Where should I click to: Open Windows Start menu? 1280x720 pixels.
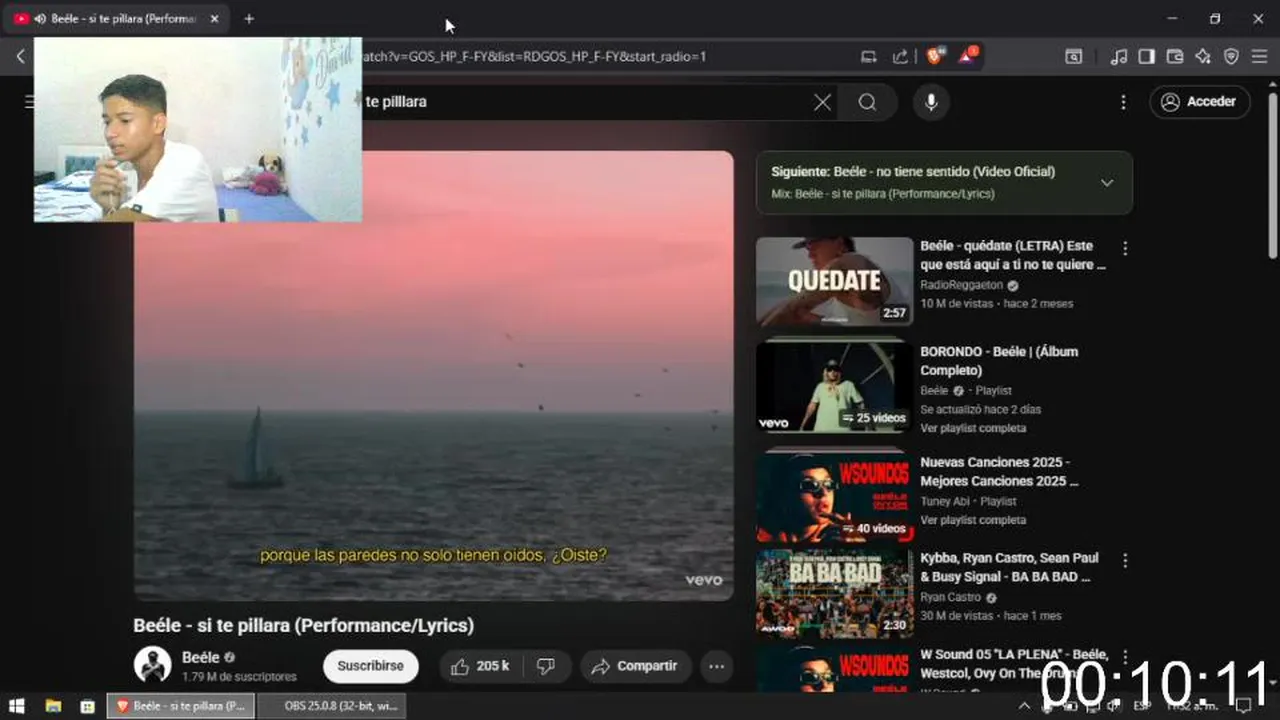click(16, 706)
